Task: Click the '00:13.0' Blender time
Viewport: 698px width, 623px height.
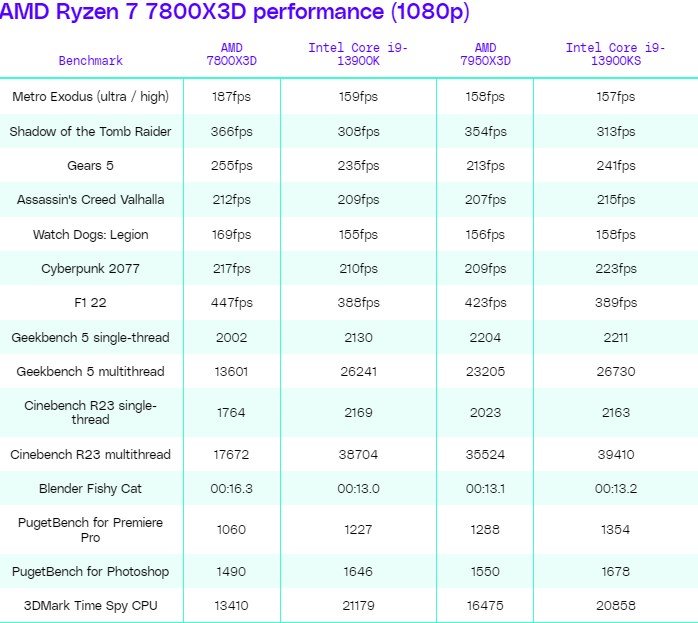Action: 358,489
